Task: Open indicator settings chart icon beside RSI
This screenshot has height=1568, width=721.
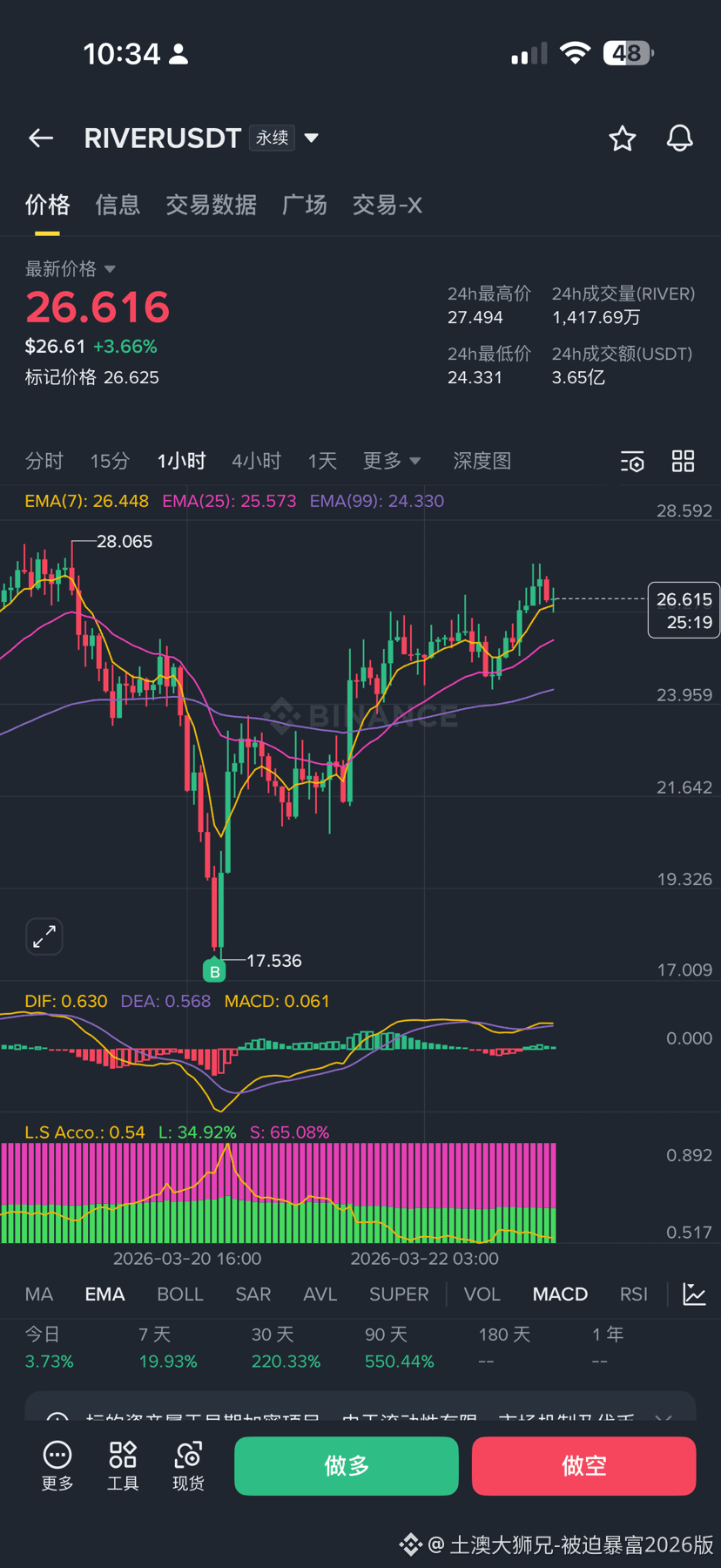Action: click(694, 1294)
